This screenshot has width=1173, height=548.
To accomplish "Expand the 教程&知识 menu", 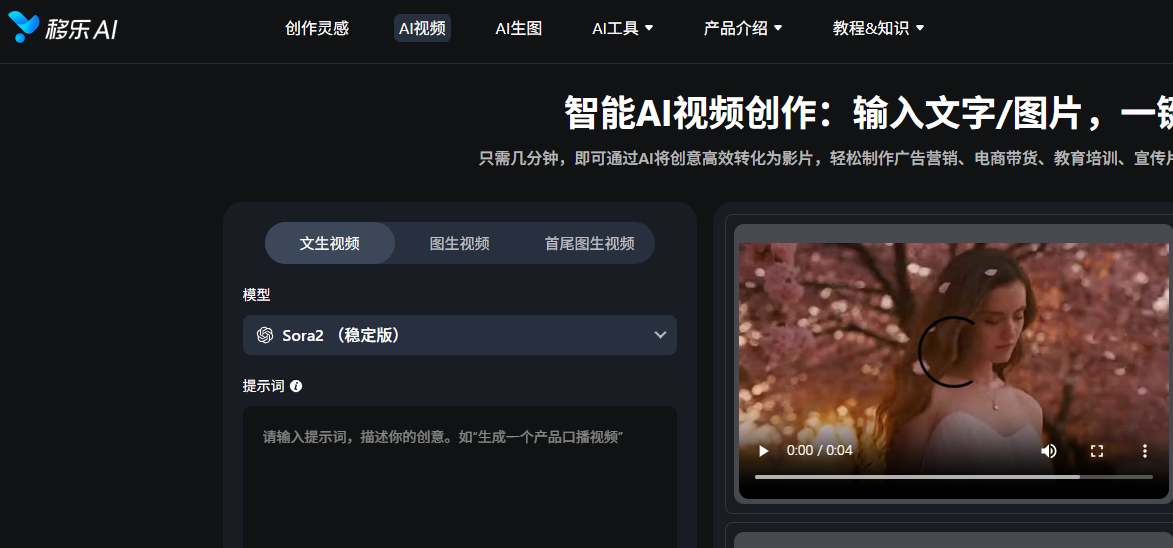I will (878, 28).
